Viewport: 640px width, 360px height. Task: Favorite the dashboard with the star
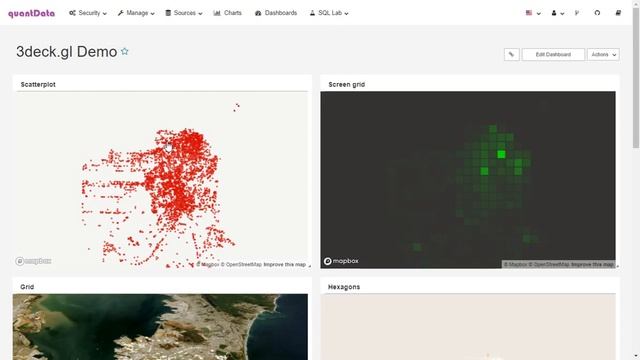coord(125,51)
